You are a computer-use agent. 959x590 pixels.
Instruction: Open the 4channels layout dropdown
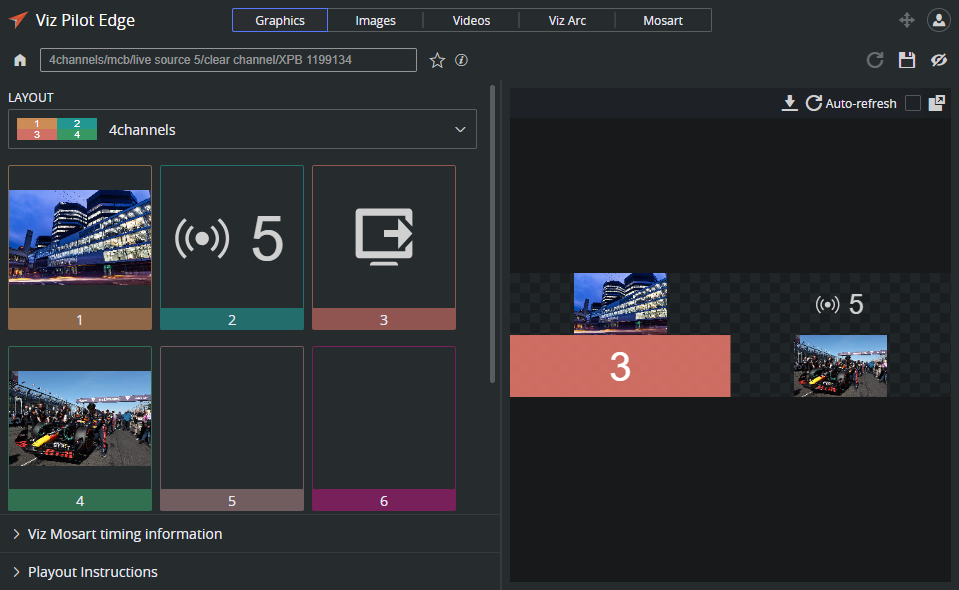click(x=242, y=129)
